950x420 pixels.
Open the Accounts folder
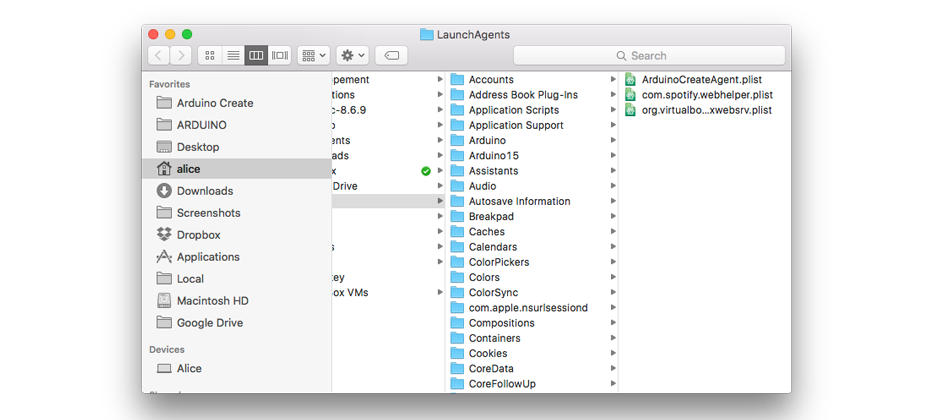coord(532,79)
